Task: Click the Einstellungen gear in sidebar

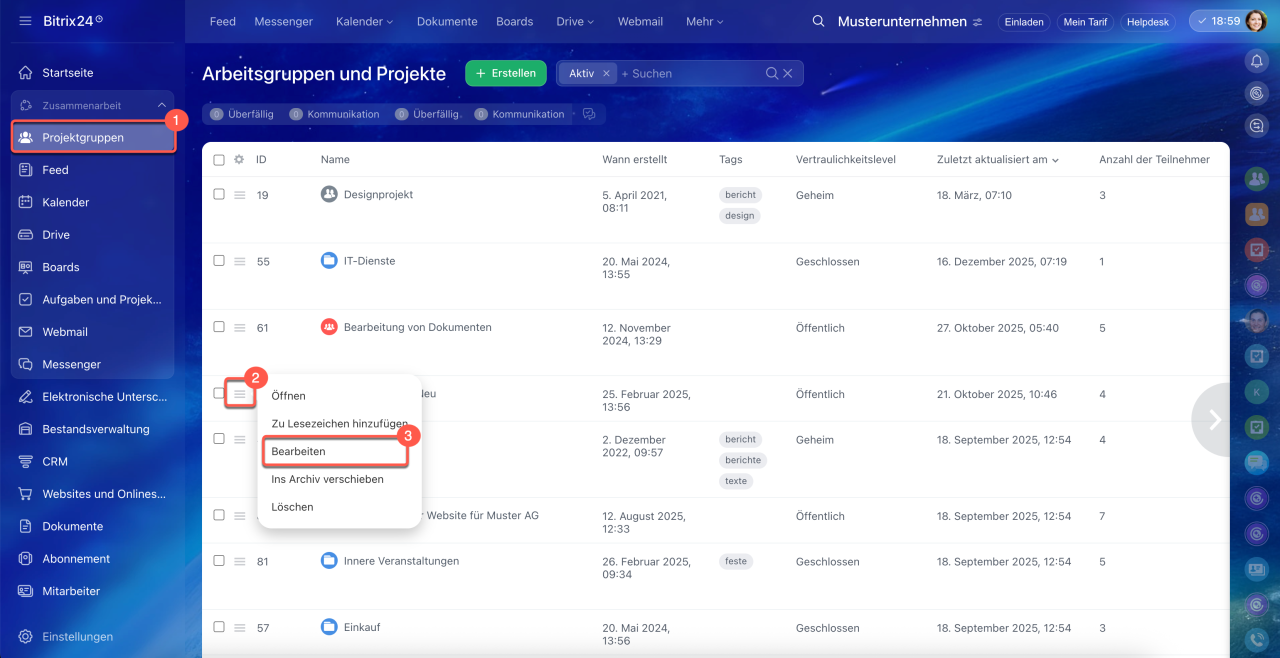Action: pos(26,637)
